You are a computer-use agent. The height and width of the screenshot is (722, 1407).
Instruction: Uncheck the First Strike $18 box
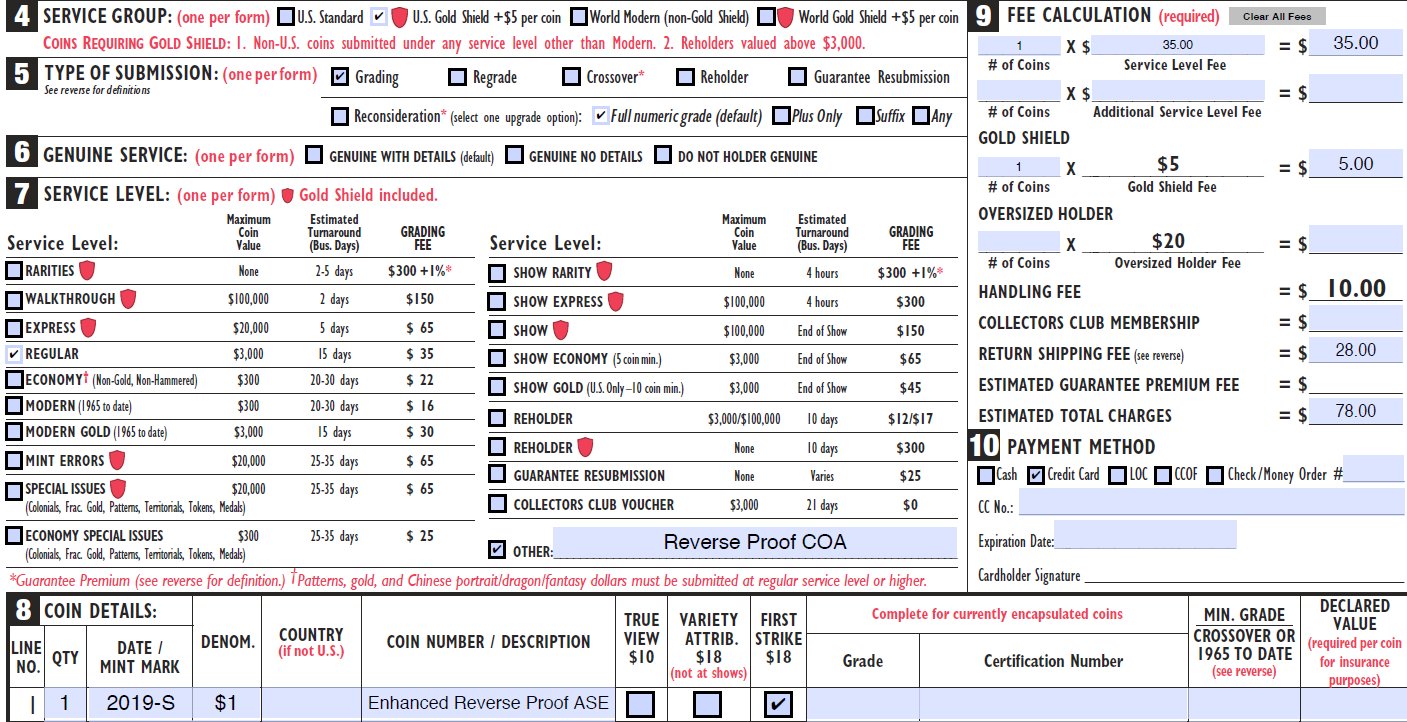tap(778, 705)
